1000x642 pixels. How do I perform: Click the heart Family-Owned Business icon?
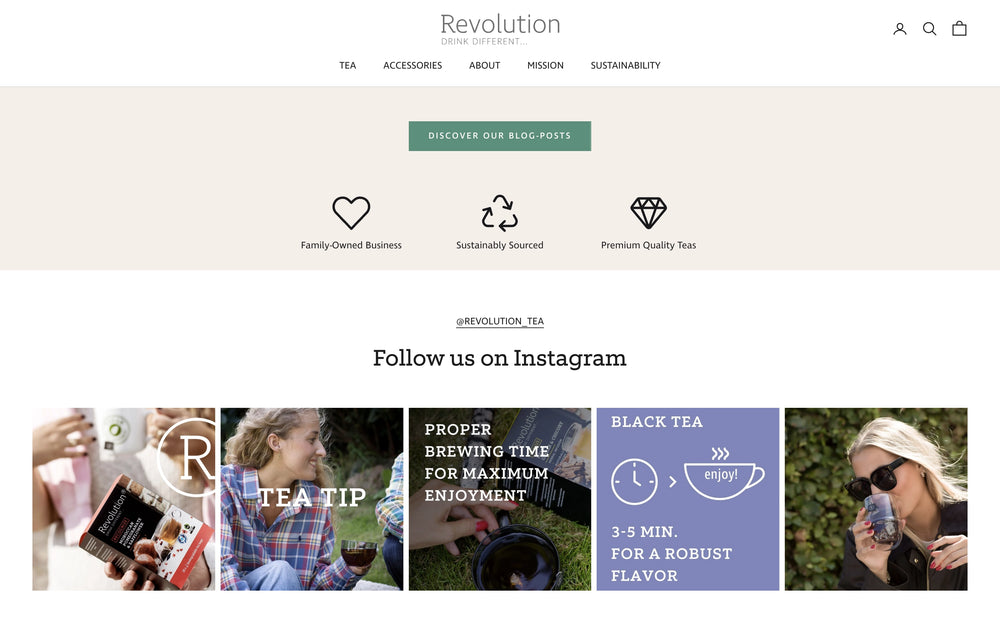tap(351, 212)
